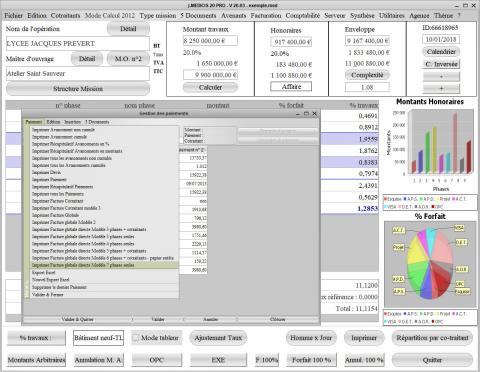Select Imprimer tous les Paiements entry

click(104, 194)
